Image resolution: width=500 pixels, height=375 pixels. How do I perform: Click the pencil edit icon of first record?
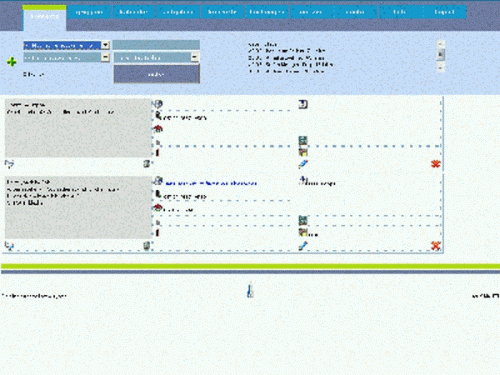(x=303, y=164)
